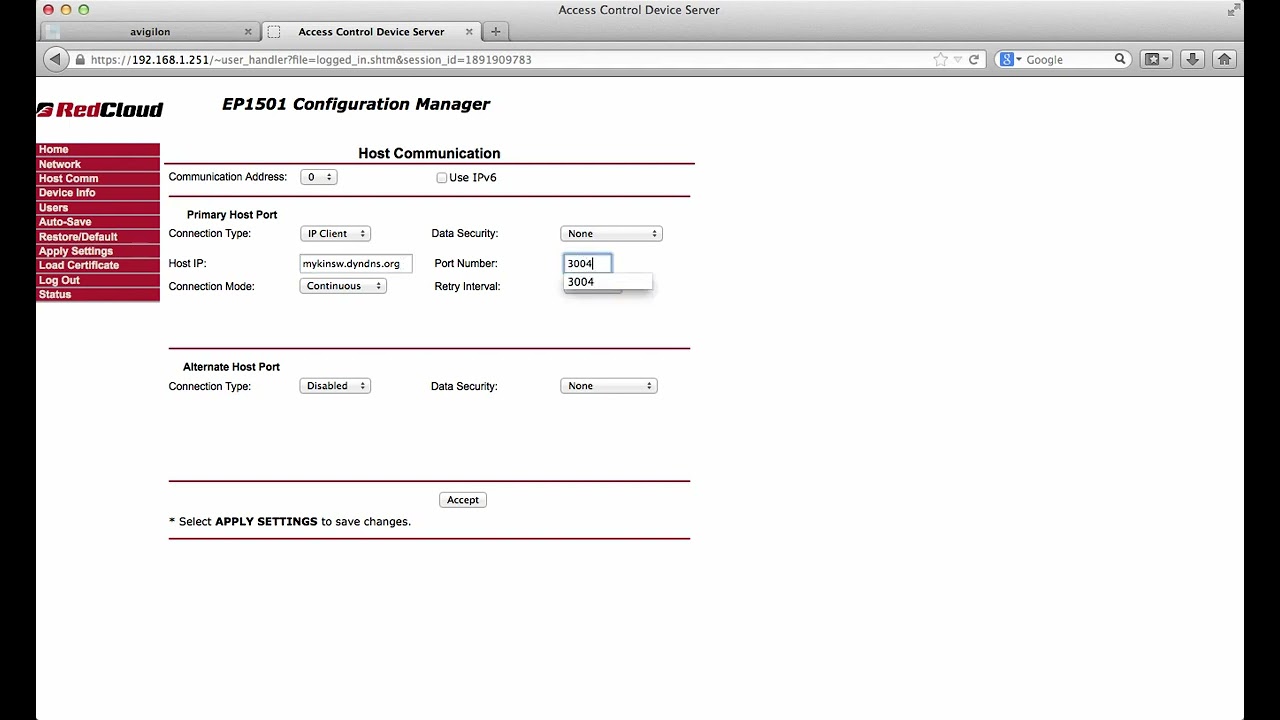Choose the 3004 autocomplete suggestion
The image size is (1280, 720).
[x=608, y=282]
